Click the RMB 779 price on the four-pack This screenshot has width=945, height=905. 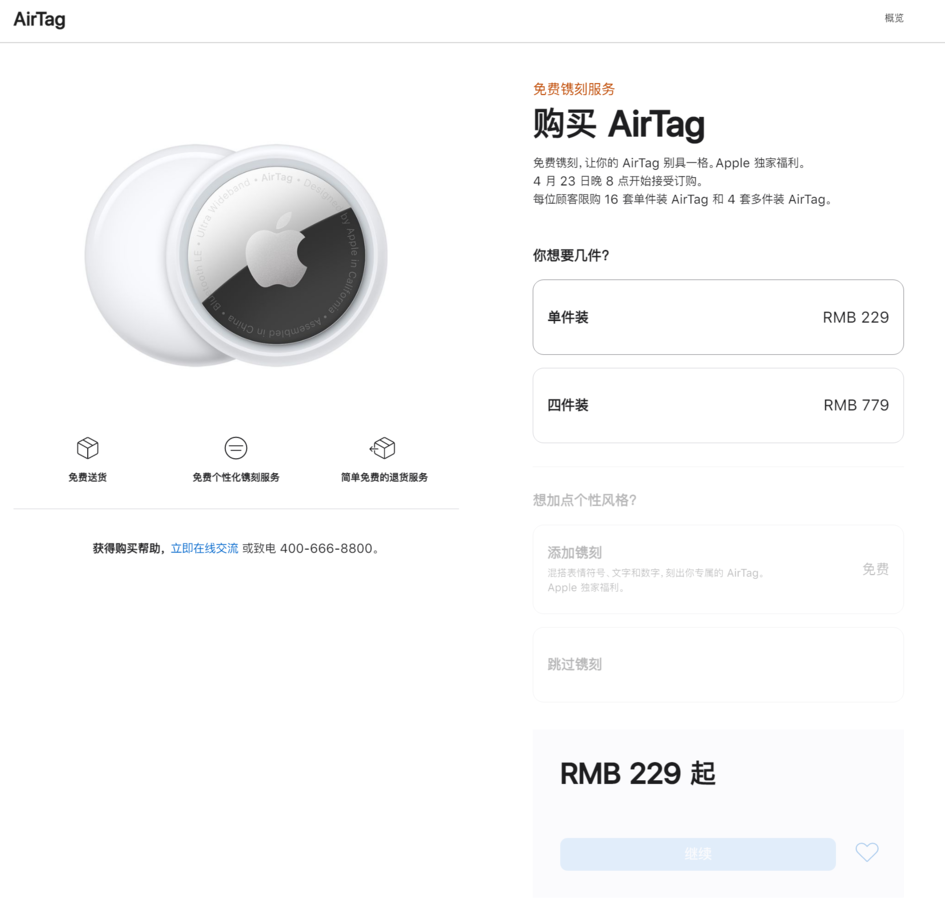855,405
